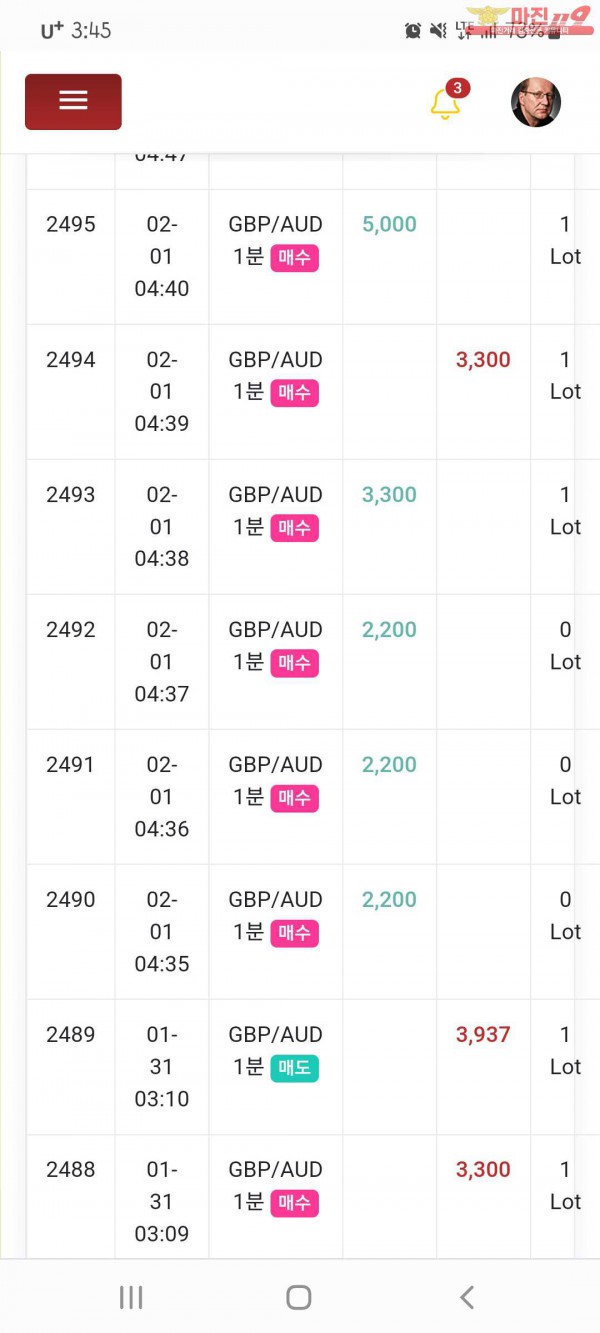The image size is (600, 1333).
Task: Click the notification count badge
Action: [457, 88]
